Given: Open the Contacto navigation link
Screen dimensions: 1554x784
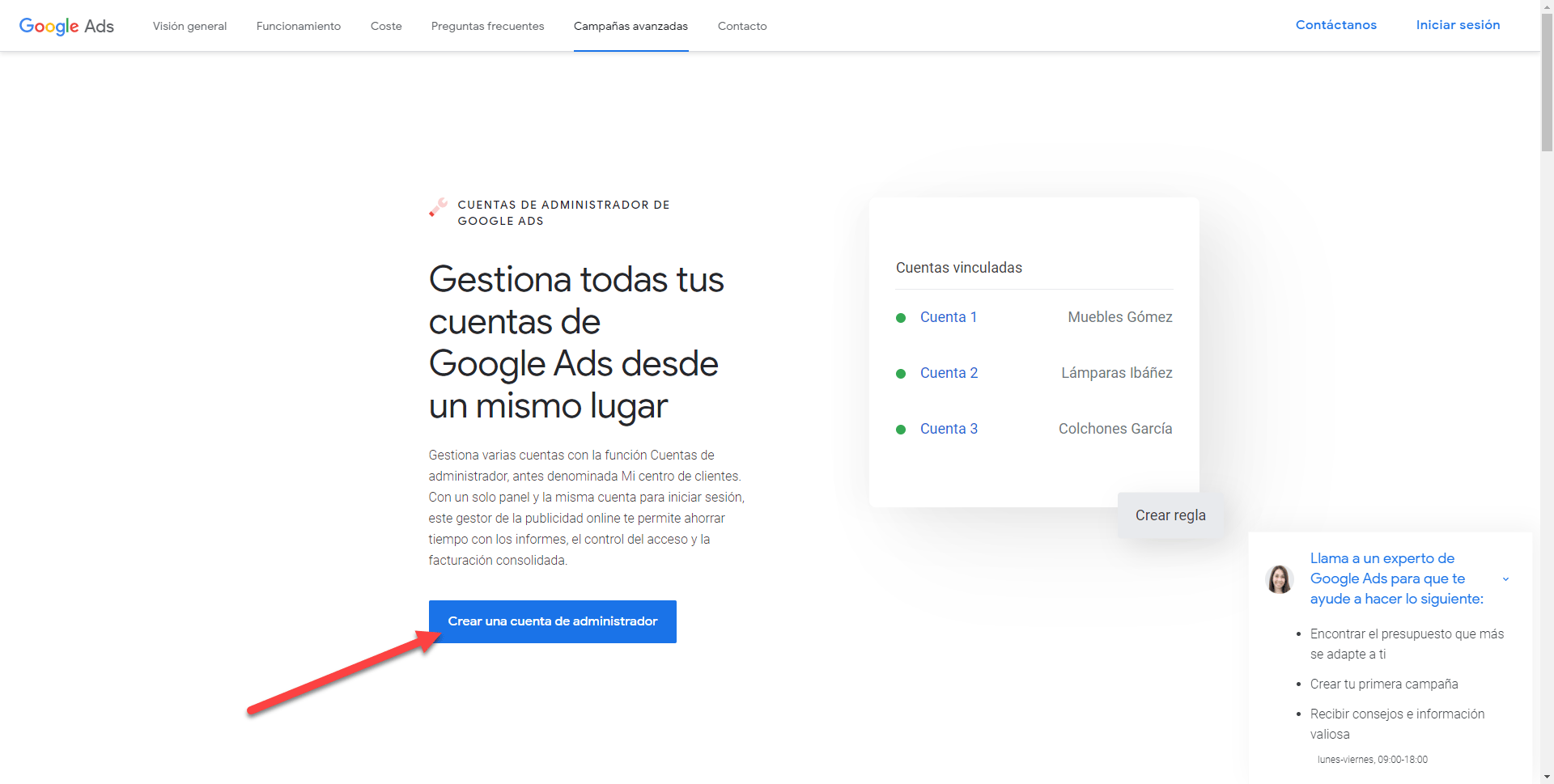Looking at the screenshot, I should [x=742, y=26].
